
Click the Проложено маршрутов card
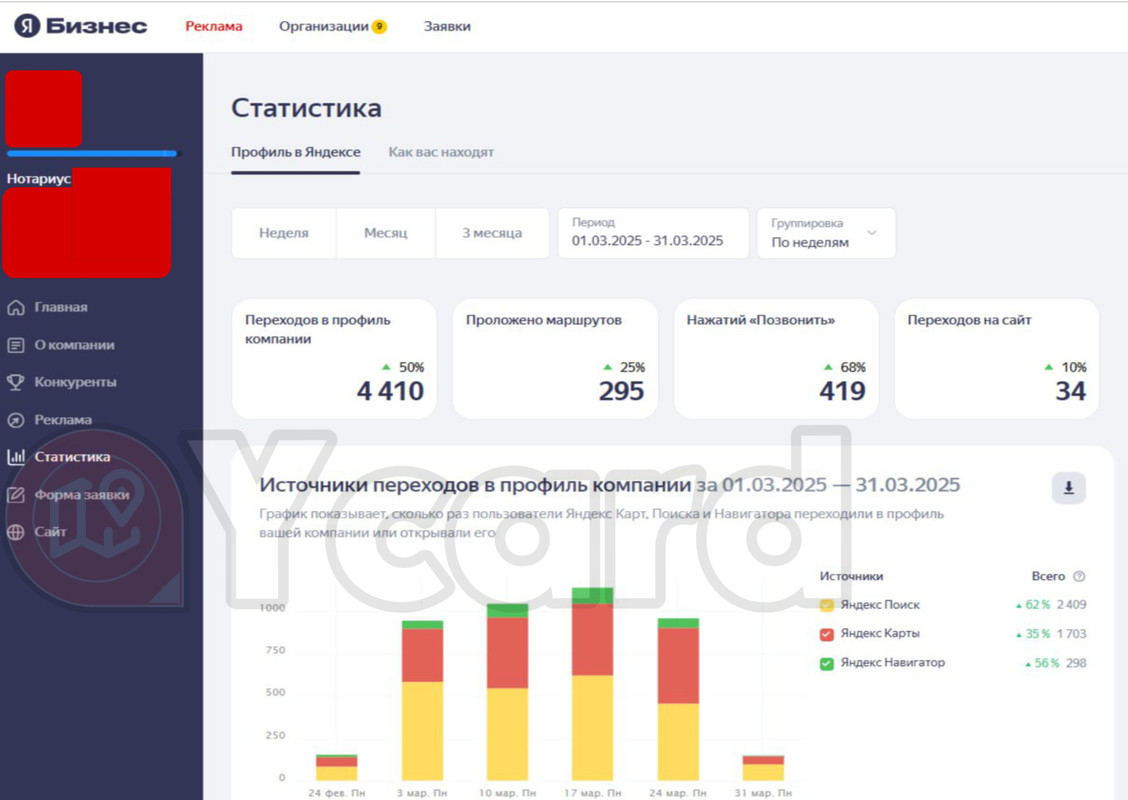[555, 358]
